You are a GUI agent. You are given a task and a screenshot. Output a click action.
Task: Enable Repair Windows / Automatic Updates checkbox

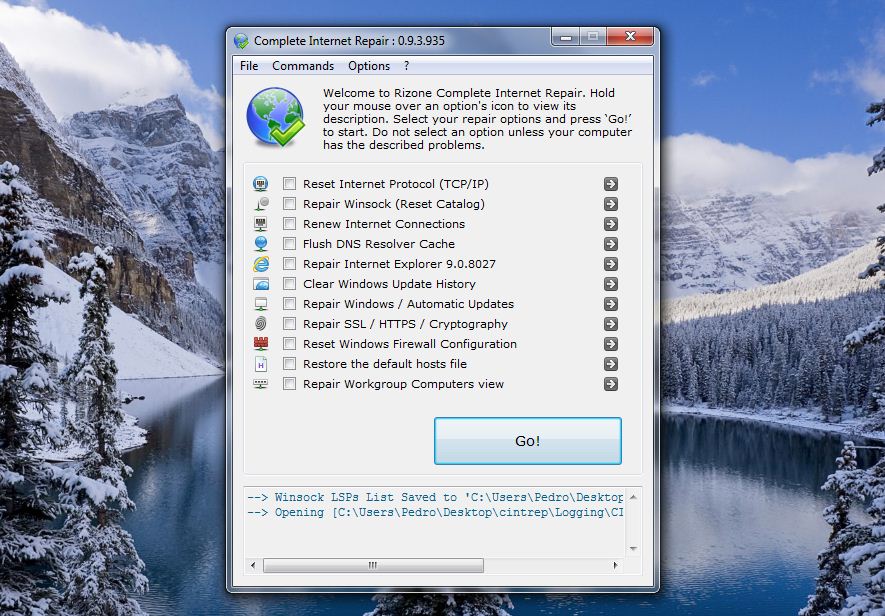click(x=290, y=304)
